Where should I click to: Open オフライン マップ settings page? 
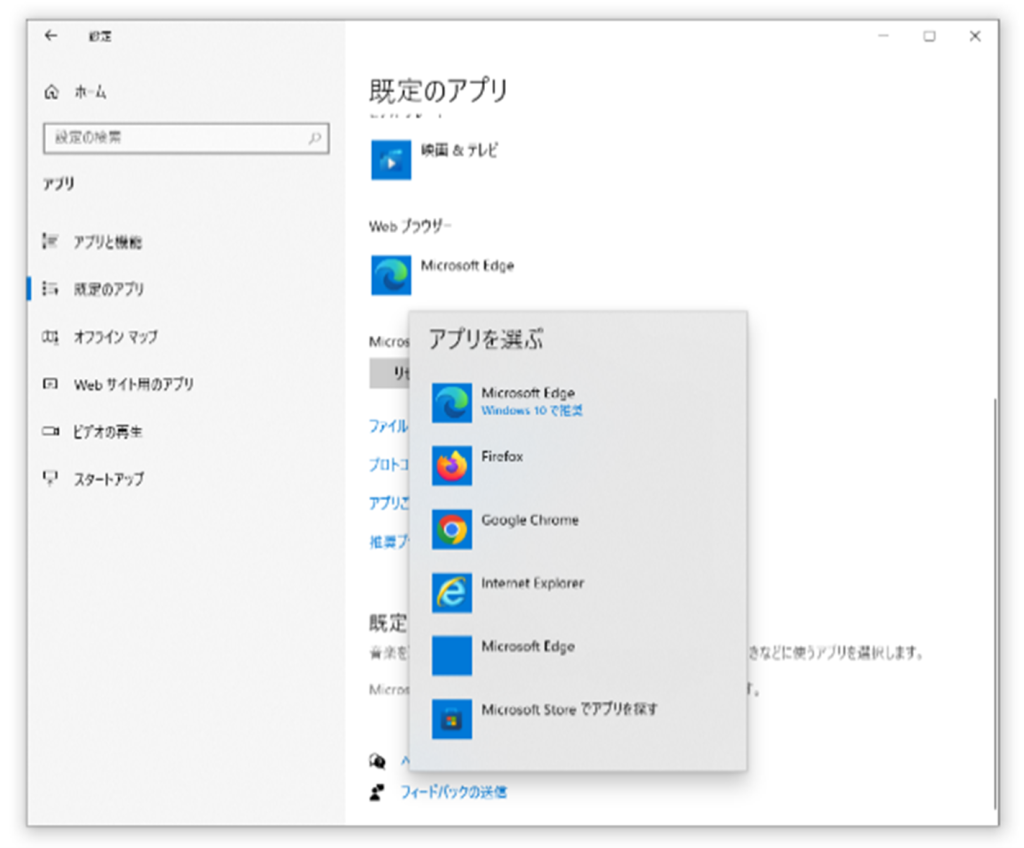coord(115,337)
